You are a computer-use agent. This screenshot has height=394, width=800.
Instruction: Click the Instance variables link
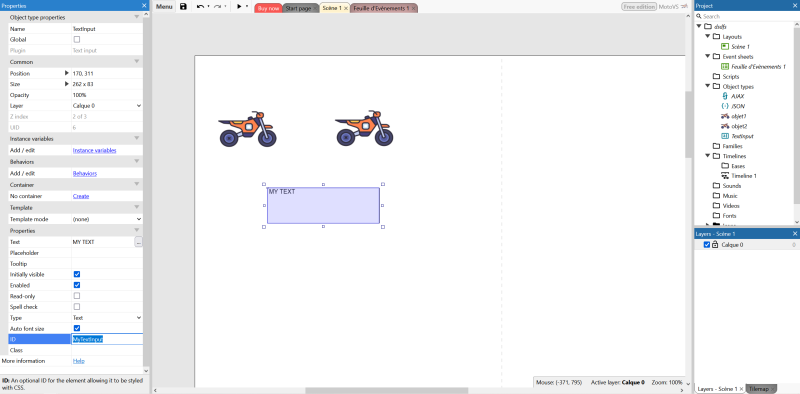coord(94,151)
